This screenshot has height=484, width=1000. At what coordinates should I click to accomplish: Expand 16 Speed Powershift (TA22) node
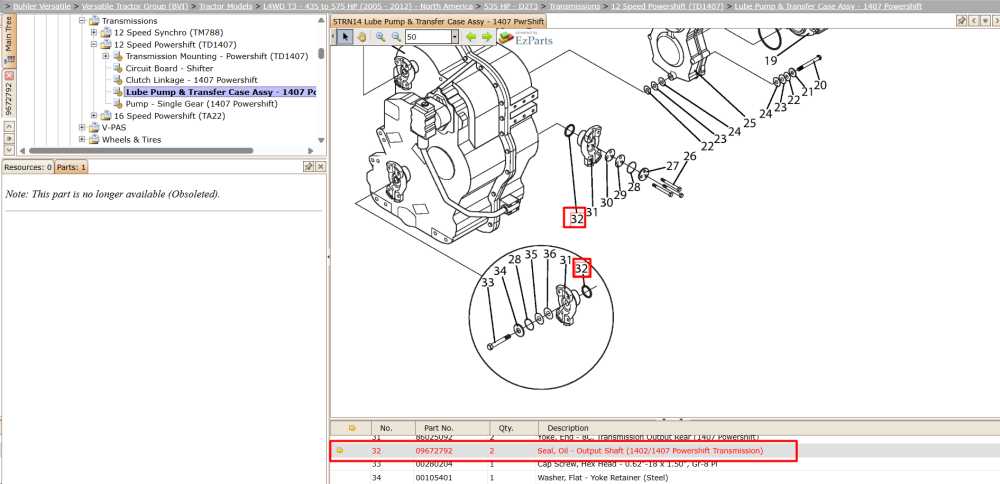pyautogui.click(x=94, y=115)
